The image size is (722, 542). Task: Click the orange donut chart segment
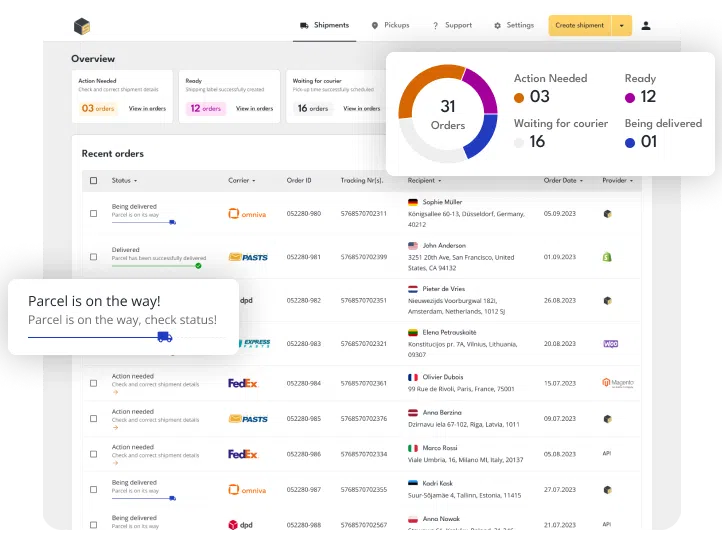click(x=420, y=84)
